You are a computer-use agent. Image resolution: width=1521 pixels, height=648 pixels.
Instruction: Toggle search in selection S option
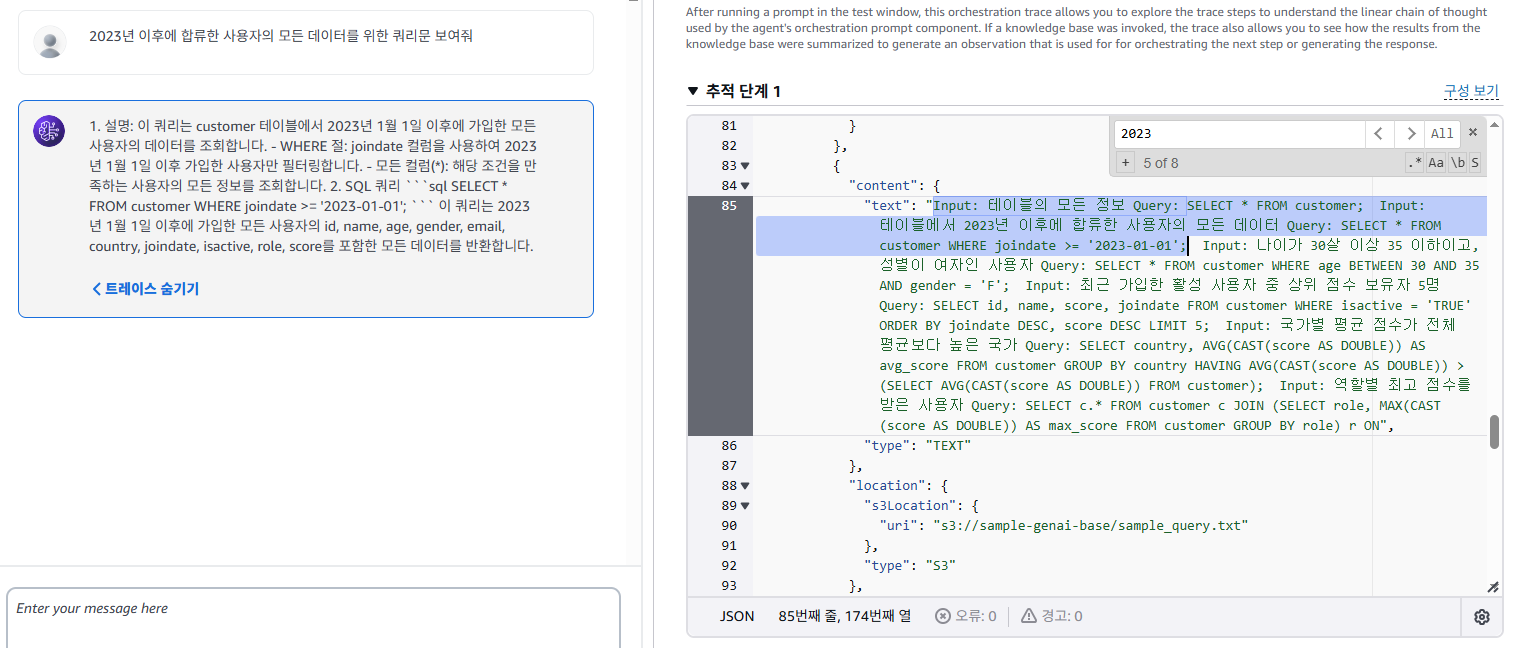click(x=1475, y=162)
